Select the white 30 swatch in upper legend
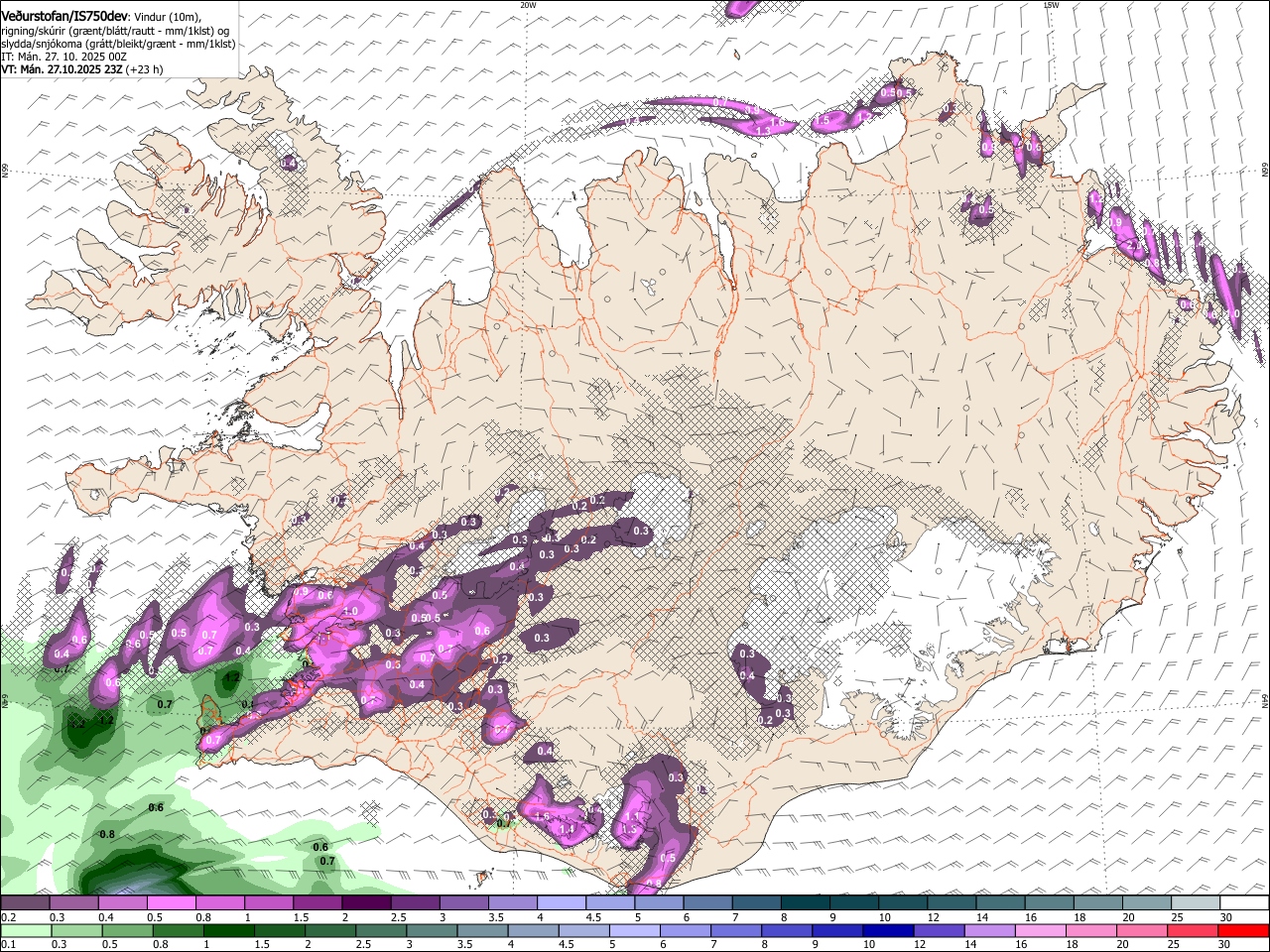Viewport: 1270px width, 952px height. pyautogui.click(x=1243, y=903)
